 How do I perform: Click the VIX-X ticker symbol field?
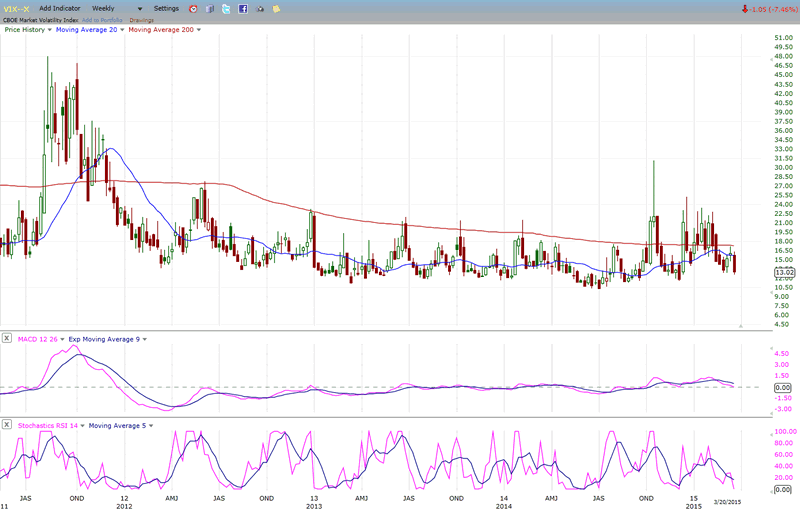[16, 8]
